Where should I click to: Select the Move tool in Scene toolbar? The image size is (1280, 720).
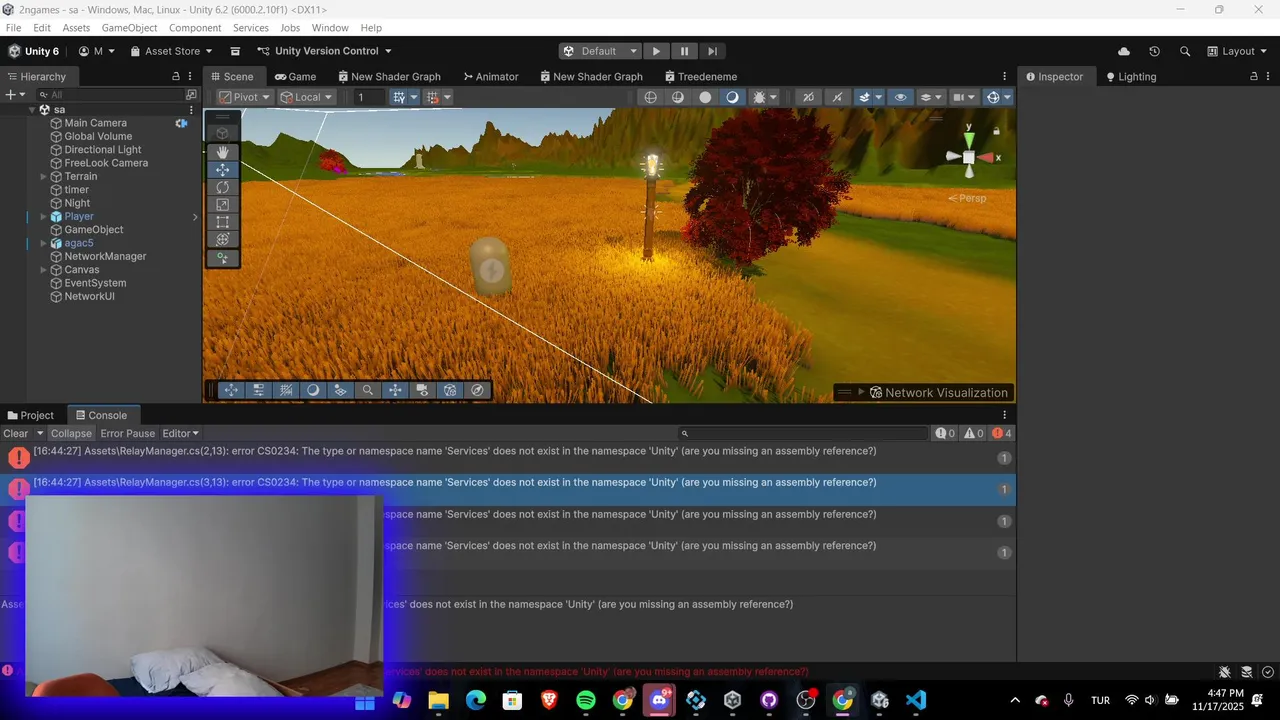(222, 170)
